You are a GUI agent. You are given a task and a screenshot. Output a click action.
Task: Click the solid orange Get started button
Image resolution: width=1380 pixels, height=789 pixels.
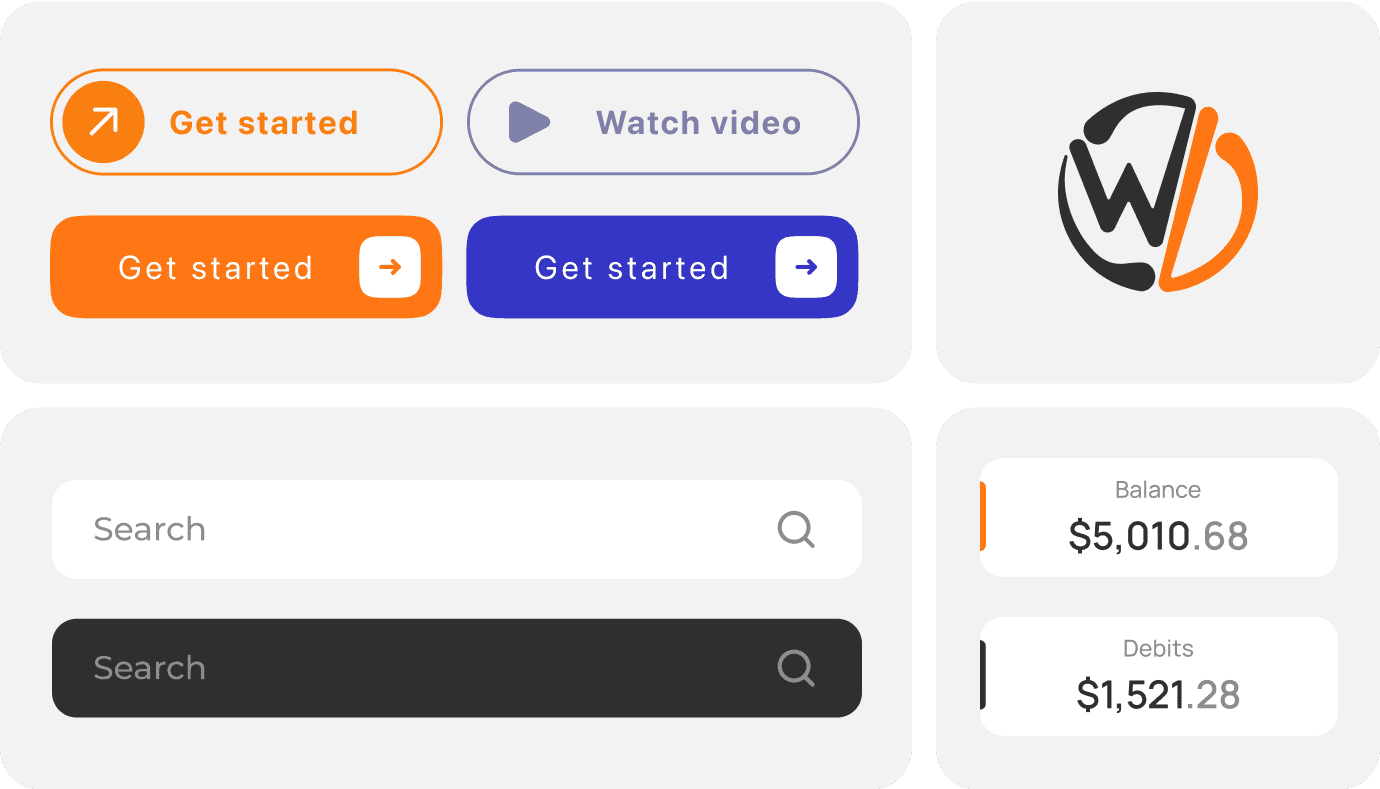point(246,267)
